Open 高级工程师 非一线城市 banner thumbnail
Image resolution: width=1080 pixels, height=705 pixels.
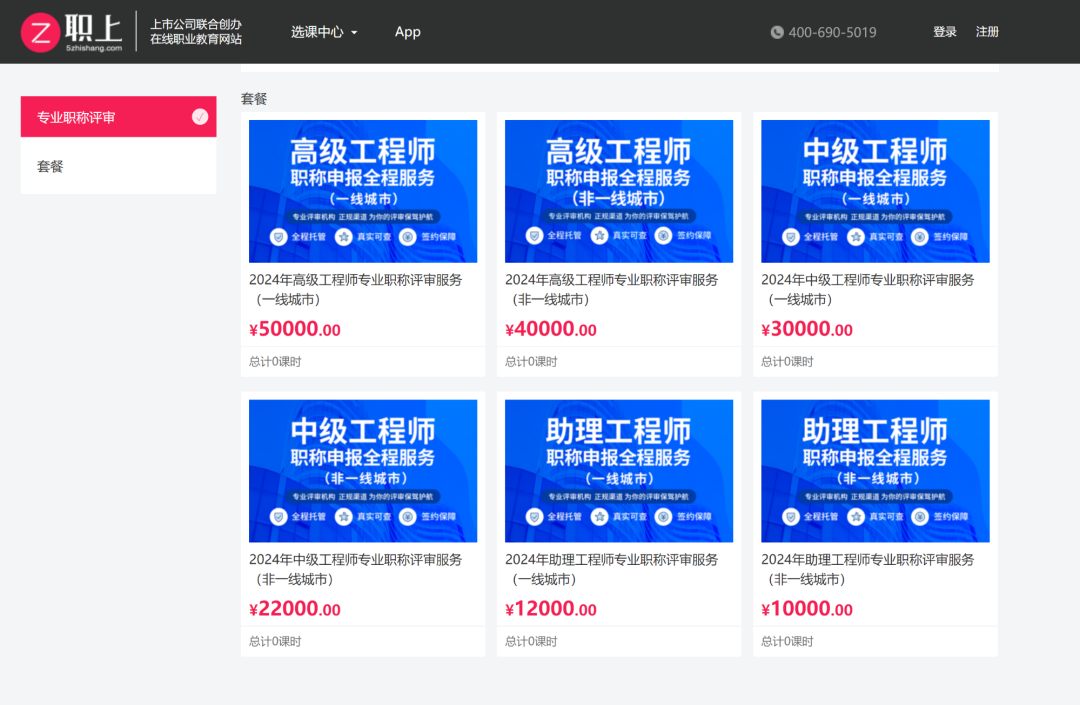coord(618,191)
